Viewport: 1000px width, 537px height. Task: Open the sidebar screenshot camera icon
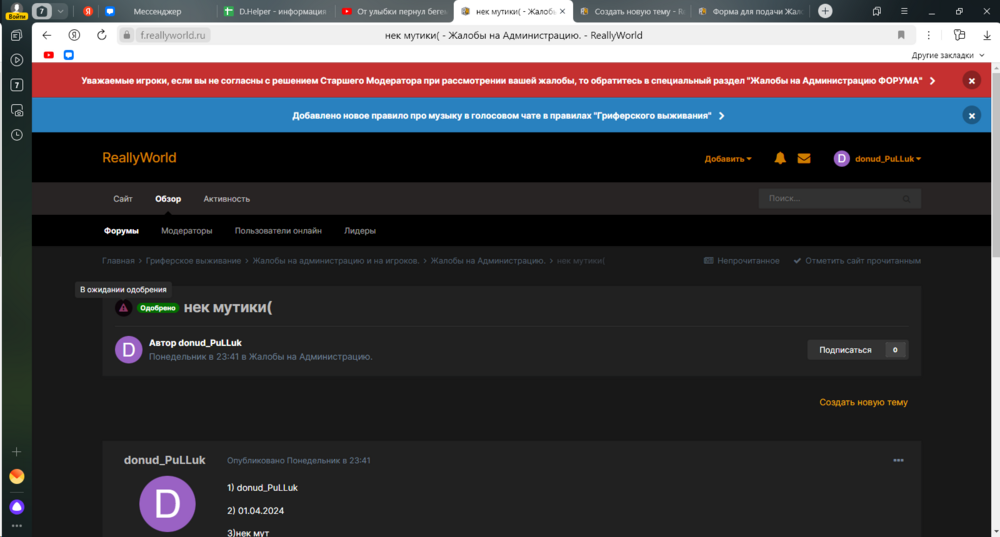[x=17, y=110]
